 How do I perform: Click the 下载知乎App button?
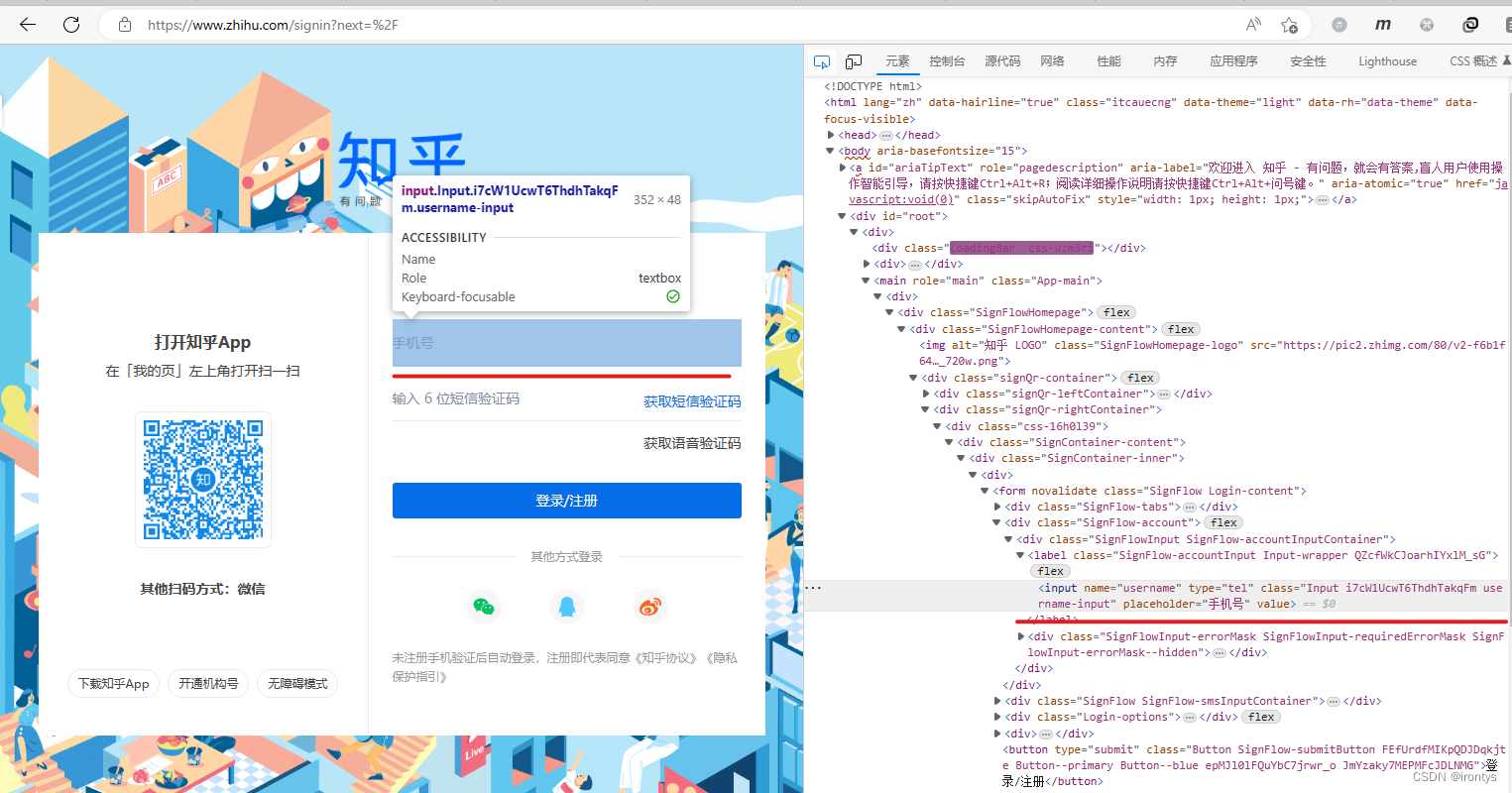coord(113,684)
